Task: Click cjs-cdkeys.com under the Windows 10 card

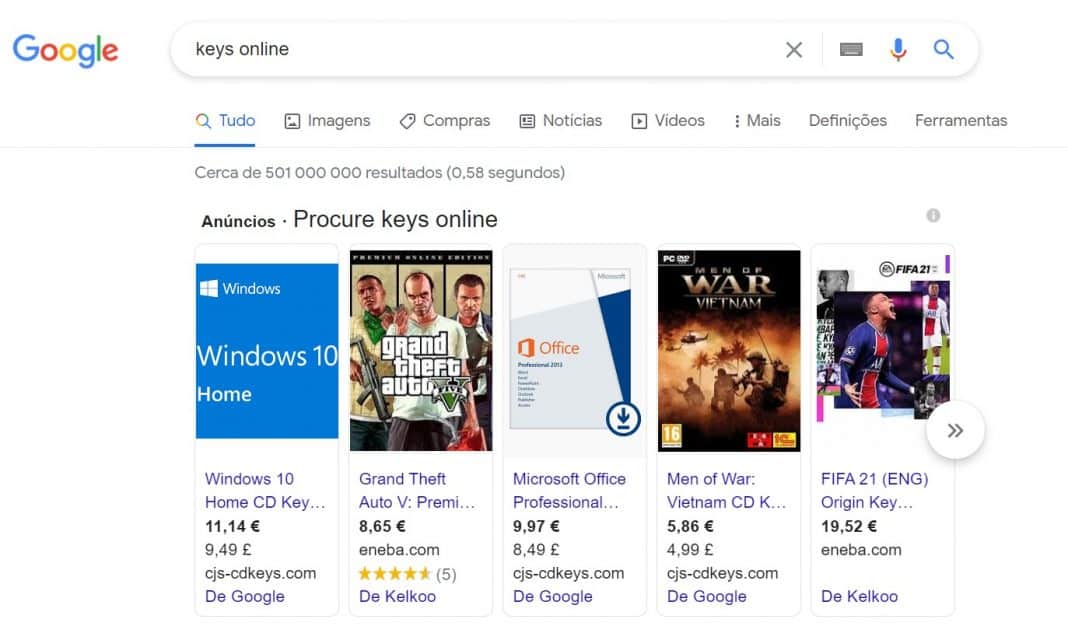Action: point(260,573)
